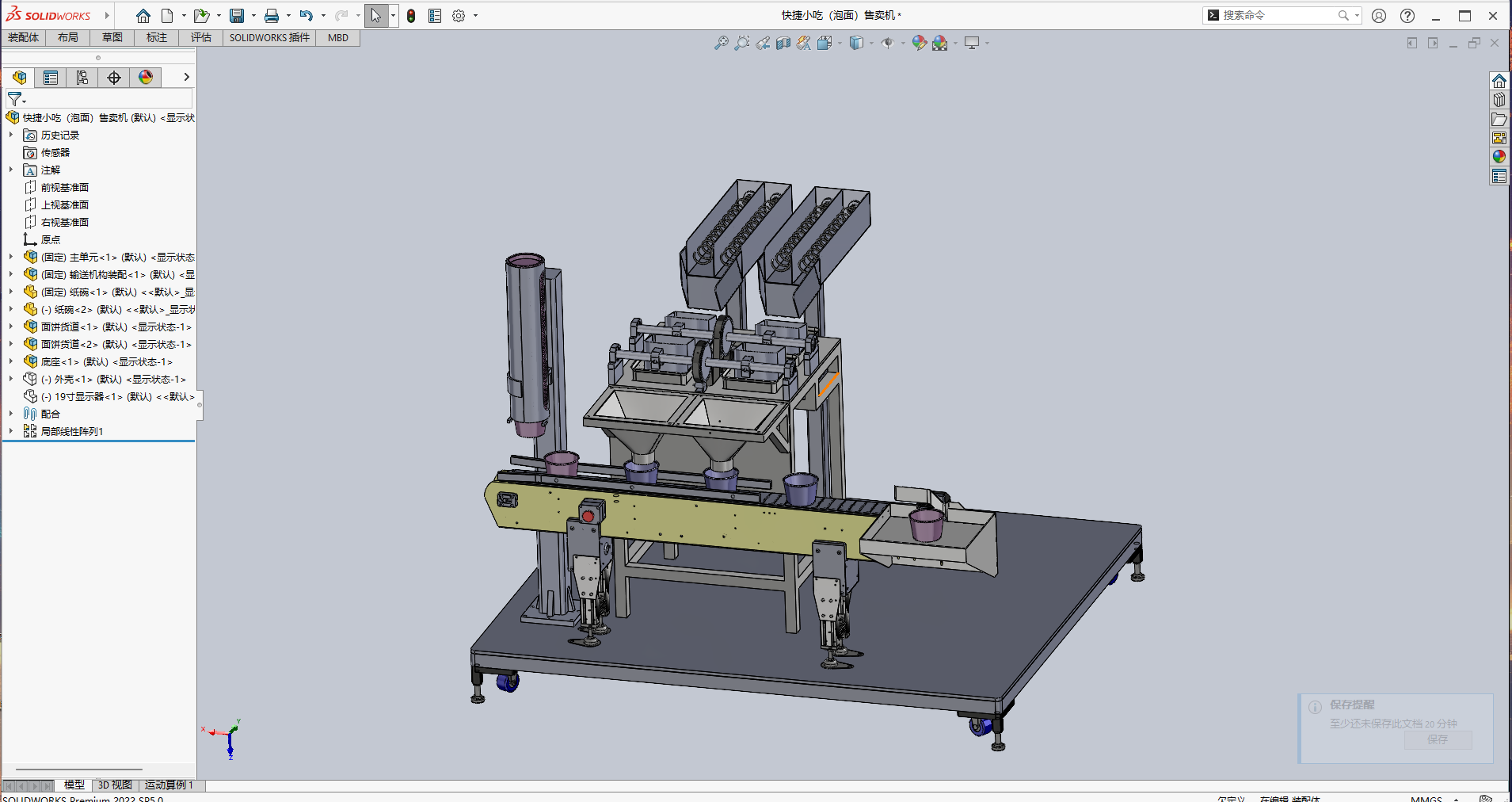Click the filter funnel icon in tree
Screen dimensions: 1512x802
coord(14,99)
